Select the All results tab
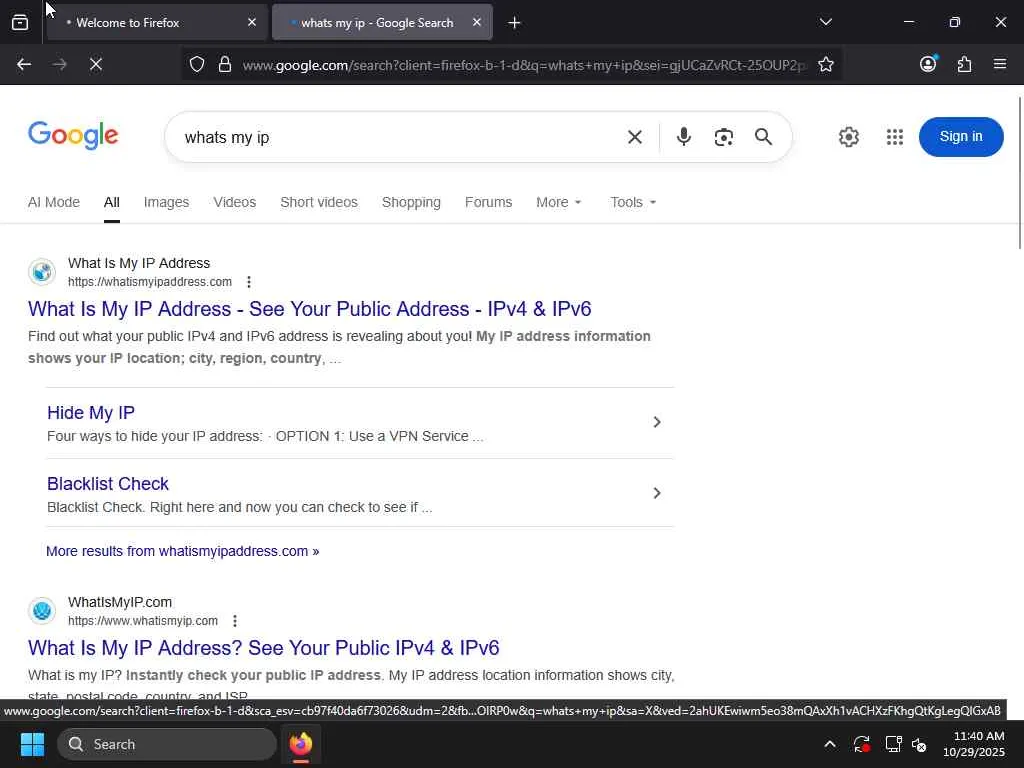 pyautogui.click(x=112, y=202)
